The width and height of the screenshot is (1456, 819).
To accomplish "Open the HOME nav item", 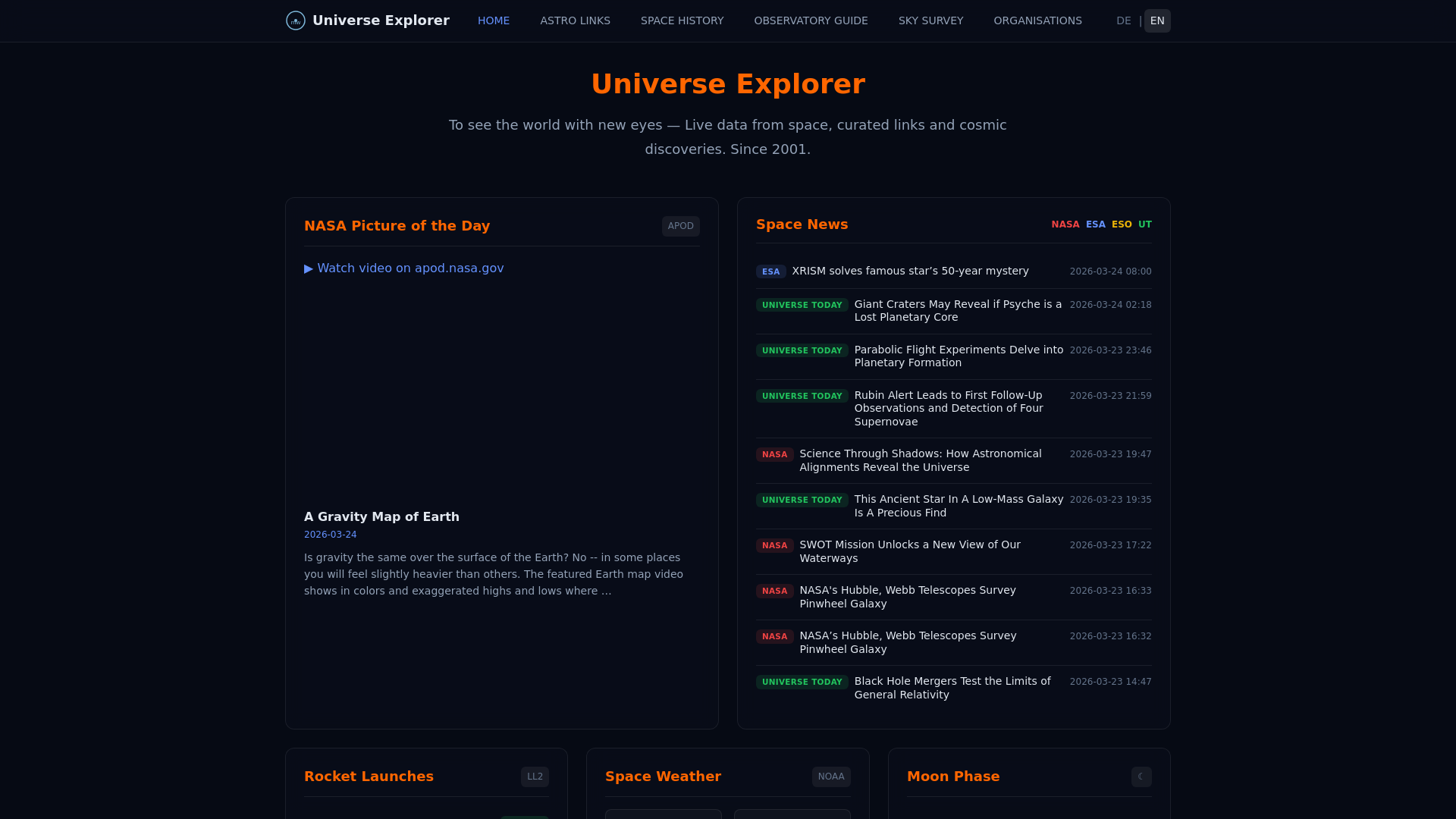I will (494, 20).
